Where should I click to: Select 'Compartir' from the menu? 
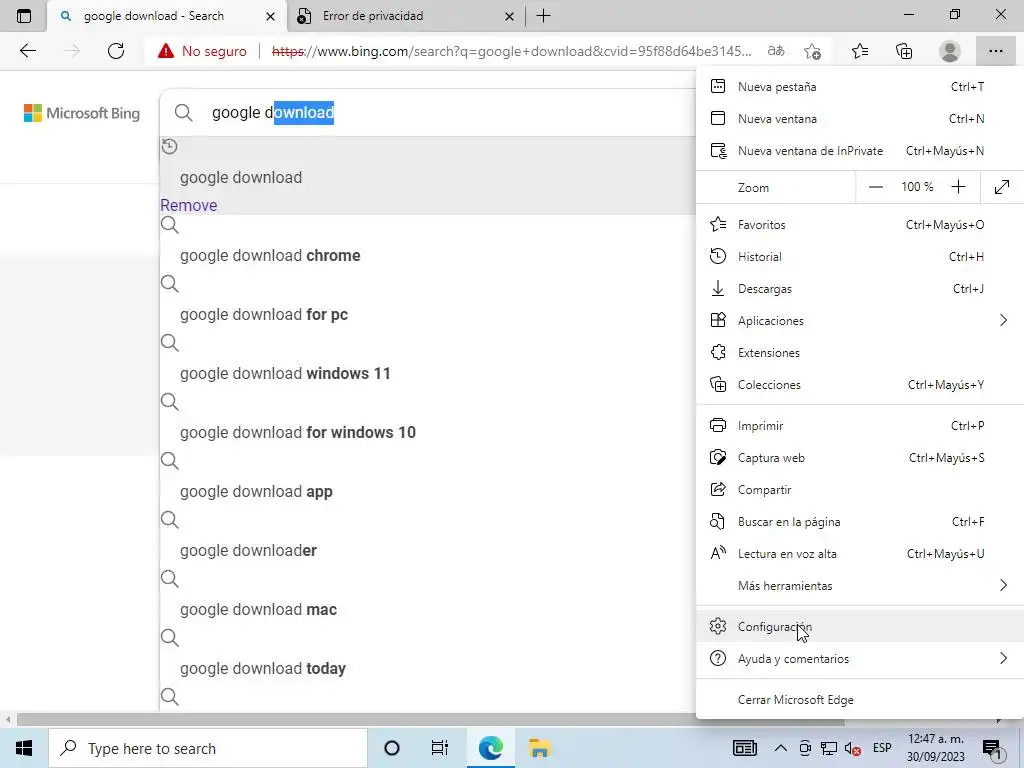(x=860, y=490)
